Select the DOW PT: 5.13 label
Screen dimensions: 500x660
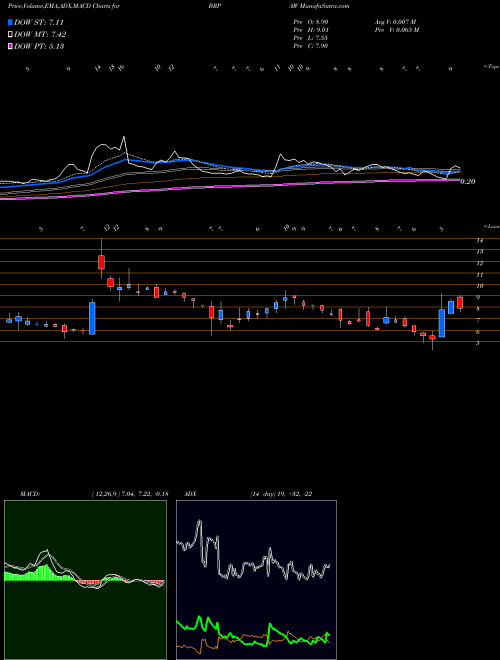point(39,46)
